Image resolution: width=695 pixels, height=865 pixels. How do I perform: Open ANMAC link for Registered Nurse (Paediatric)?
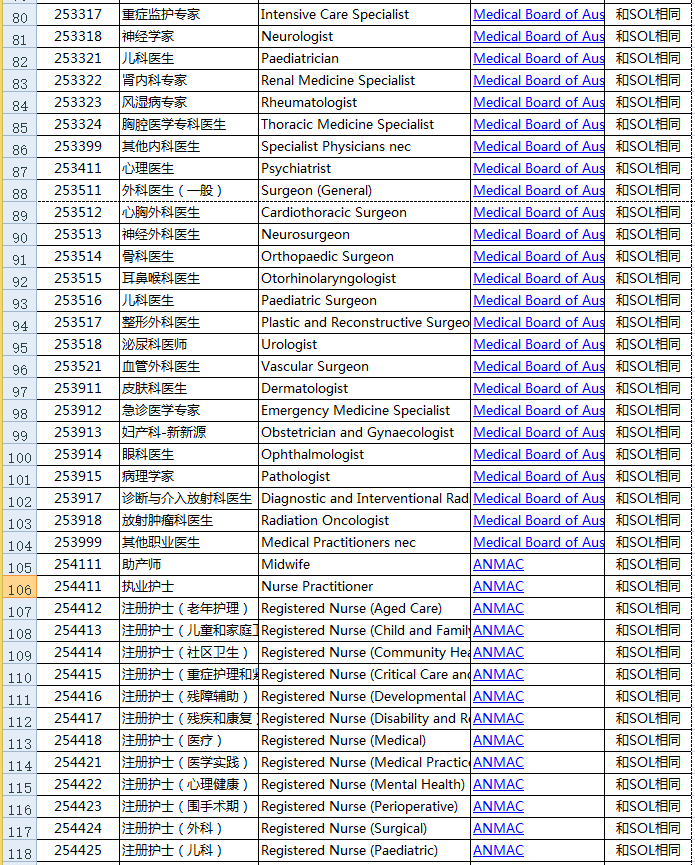pyautogui.click(x=498, y=850)
